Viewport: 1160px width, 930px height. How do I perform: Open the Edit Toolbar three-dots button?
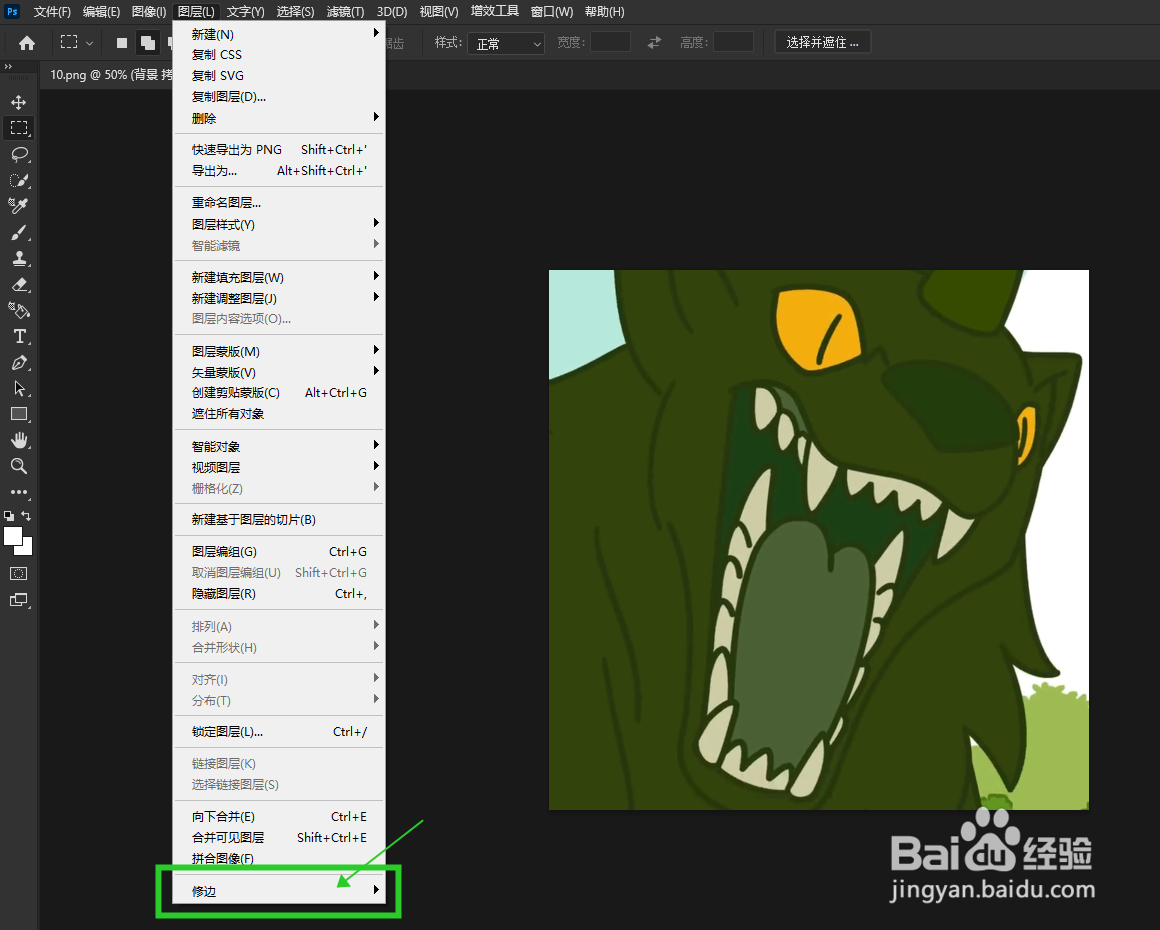[18, 492]
